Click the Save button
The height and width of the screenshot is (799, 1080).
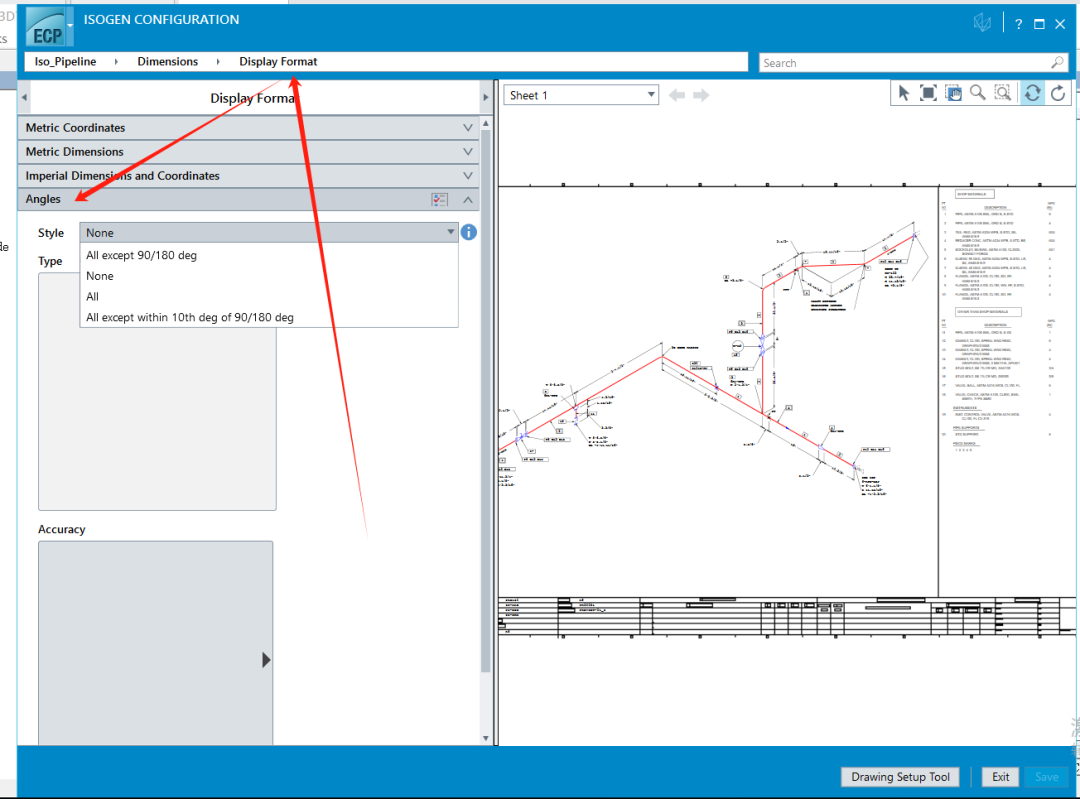pyautogui.click(x=1046, y=777)
